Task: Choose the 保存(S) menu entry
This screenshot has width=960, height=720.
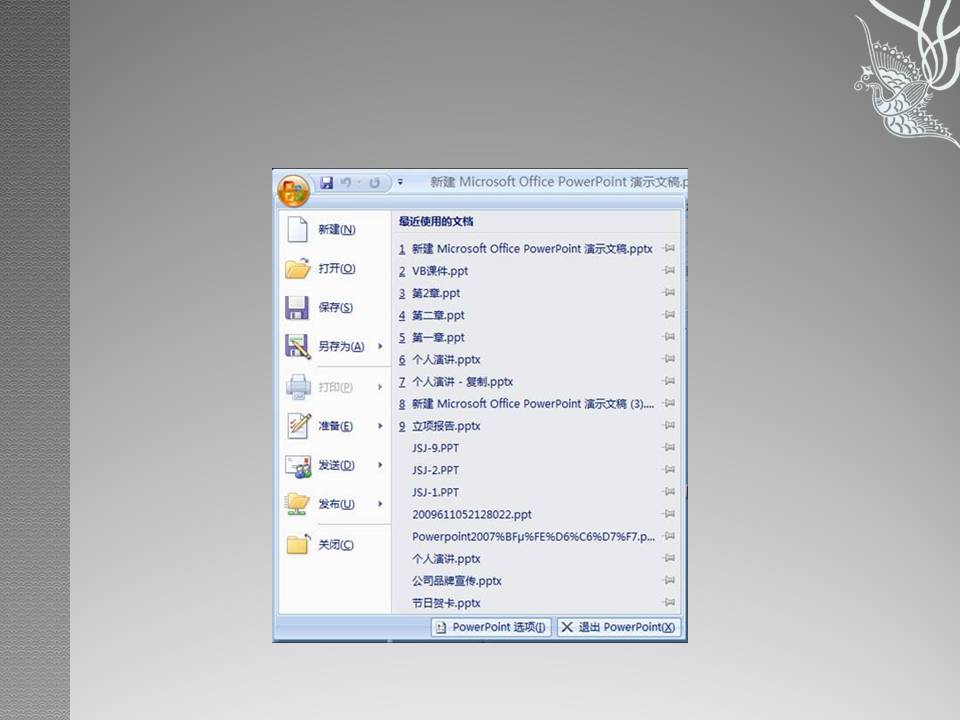Action: (x=334, y=307)
